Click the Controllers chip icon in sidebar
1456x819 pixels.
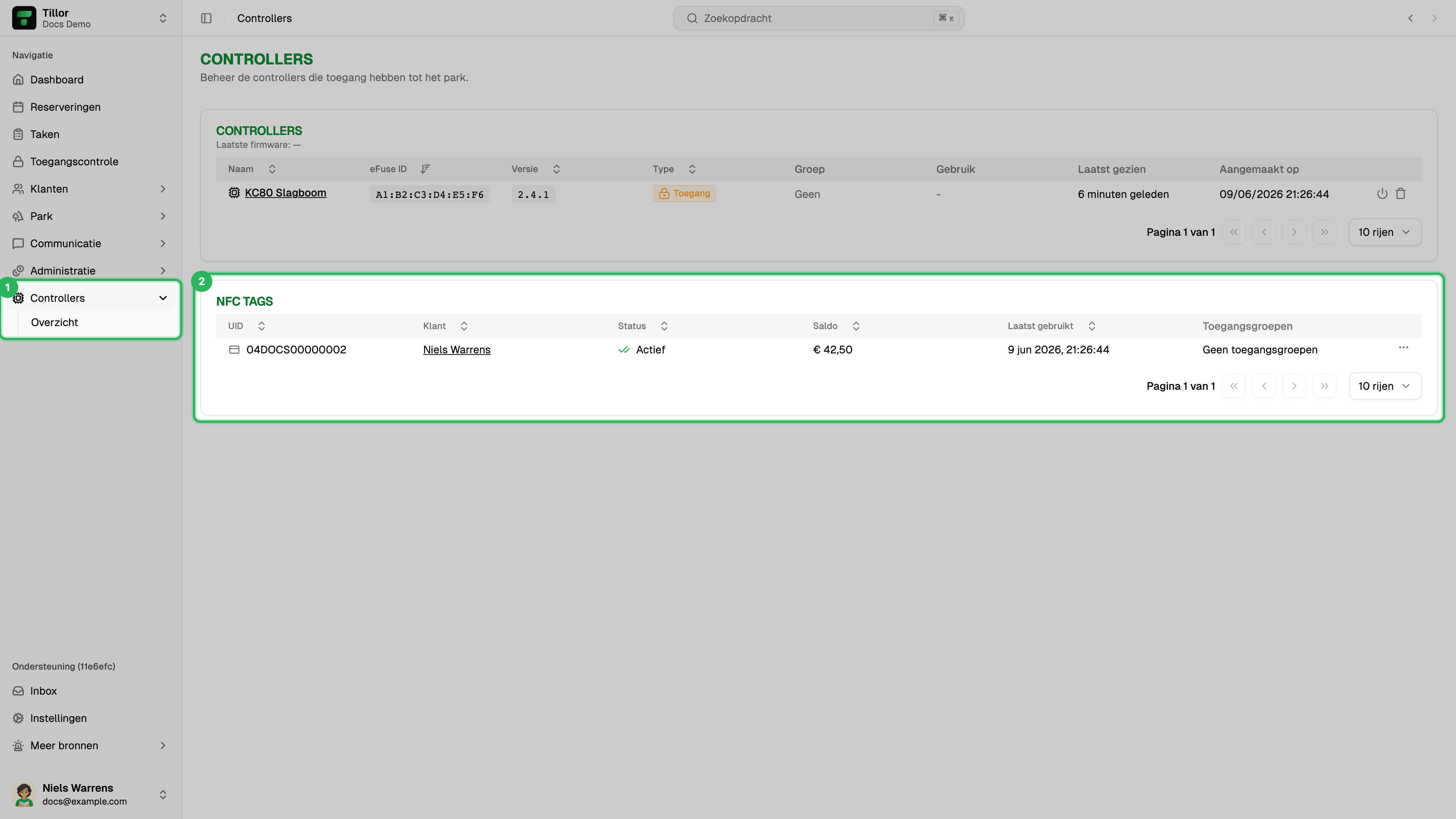[18, 298]
